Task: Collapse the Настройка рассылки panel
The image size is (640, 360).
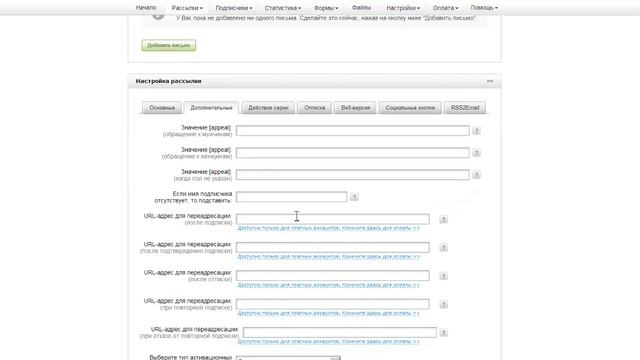Action: pyautogui.click(x=490, y=81)
